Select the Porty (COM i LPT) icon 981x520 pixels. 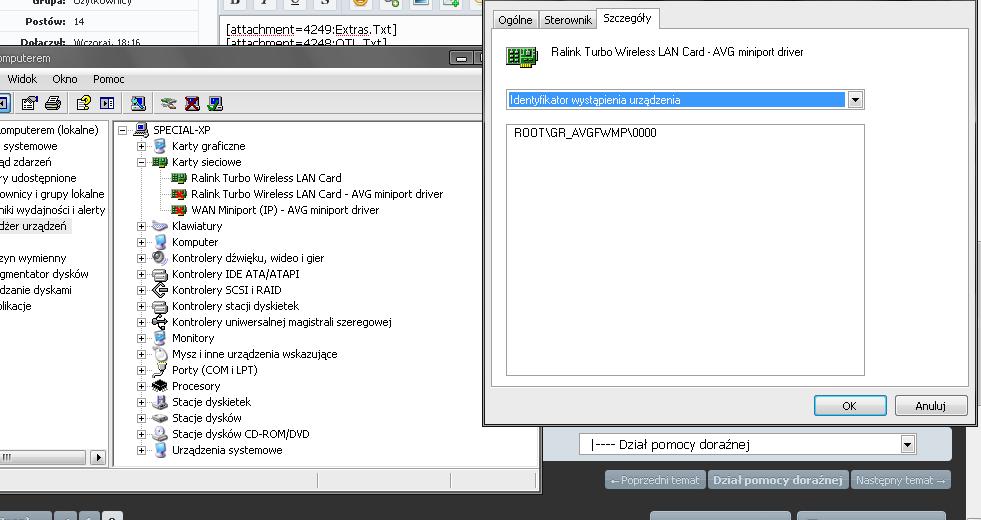[160, 370]
